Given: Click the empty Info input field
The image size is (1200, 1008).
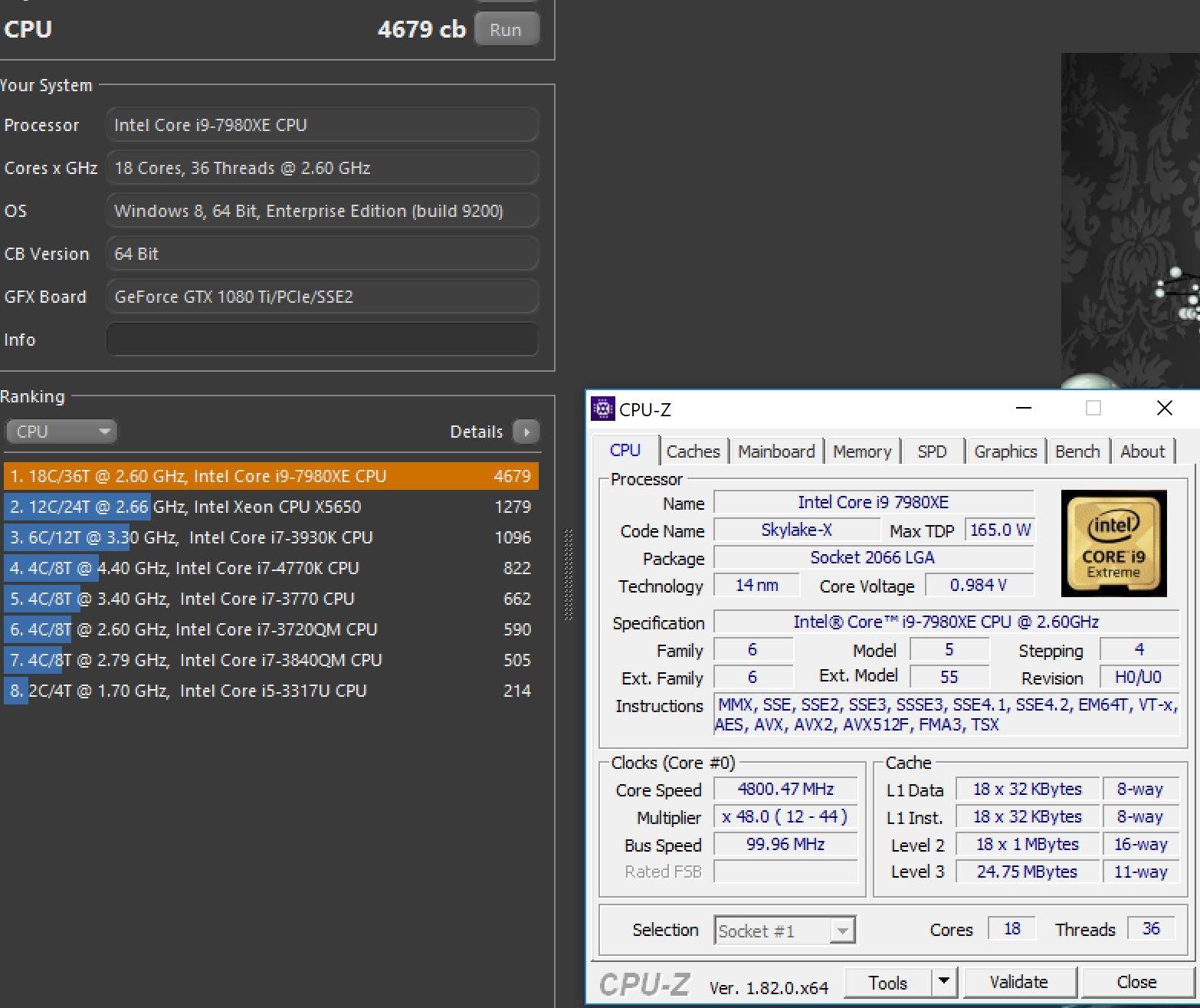Looking at the screenshot, I should tap(322, 340).
